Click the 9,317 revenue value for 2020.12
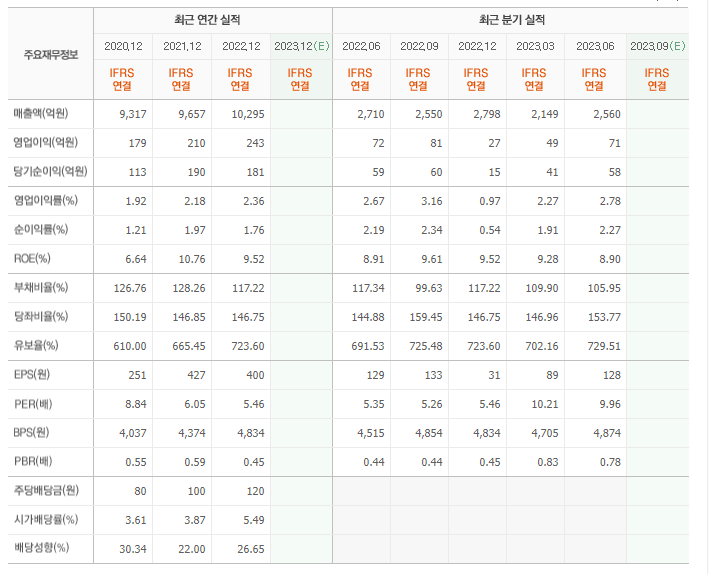The image size is (709, 574). [133, 114]
